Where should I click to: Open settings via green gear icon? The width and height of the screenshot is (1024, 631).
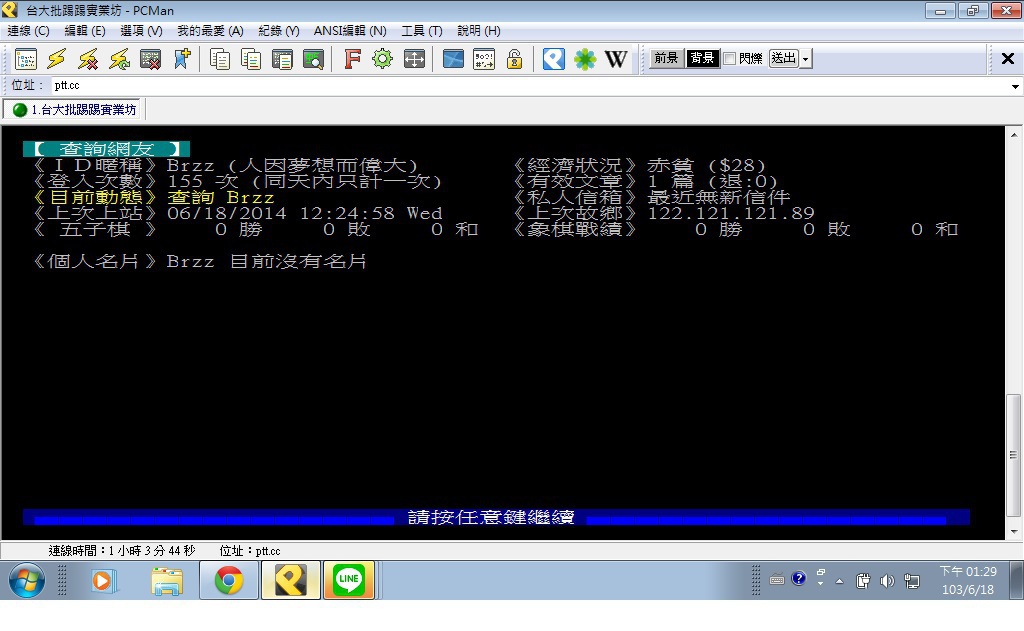[x=383, y=59]
